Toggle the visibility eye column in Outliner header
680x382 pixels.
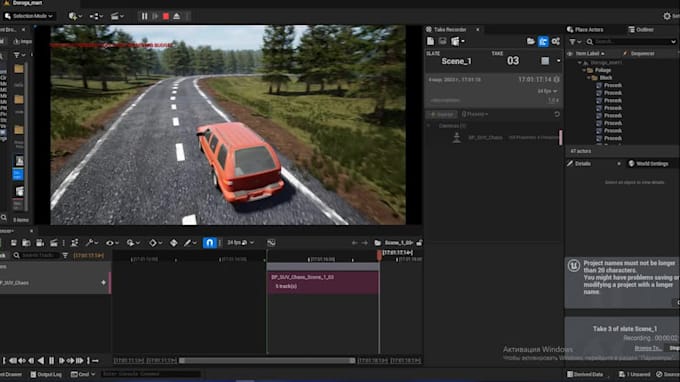(x=570, y=53)
